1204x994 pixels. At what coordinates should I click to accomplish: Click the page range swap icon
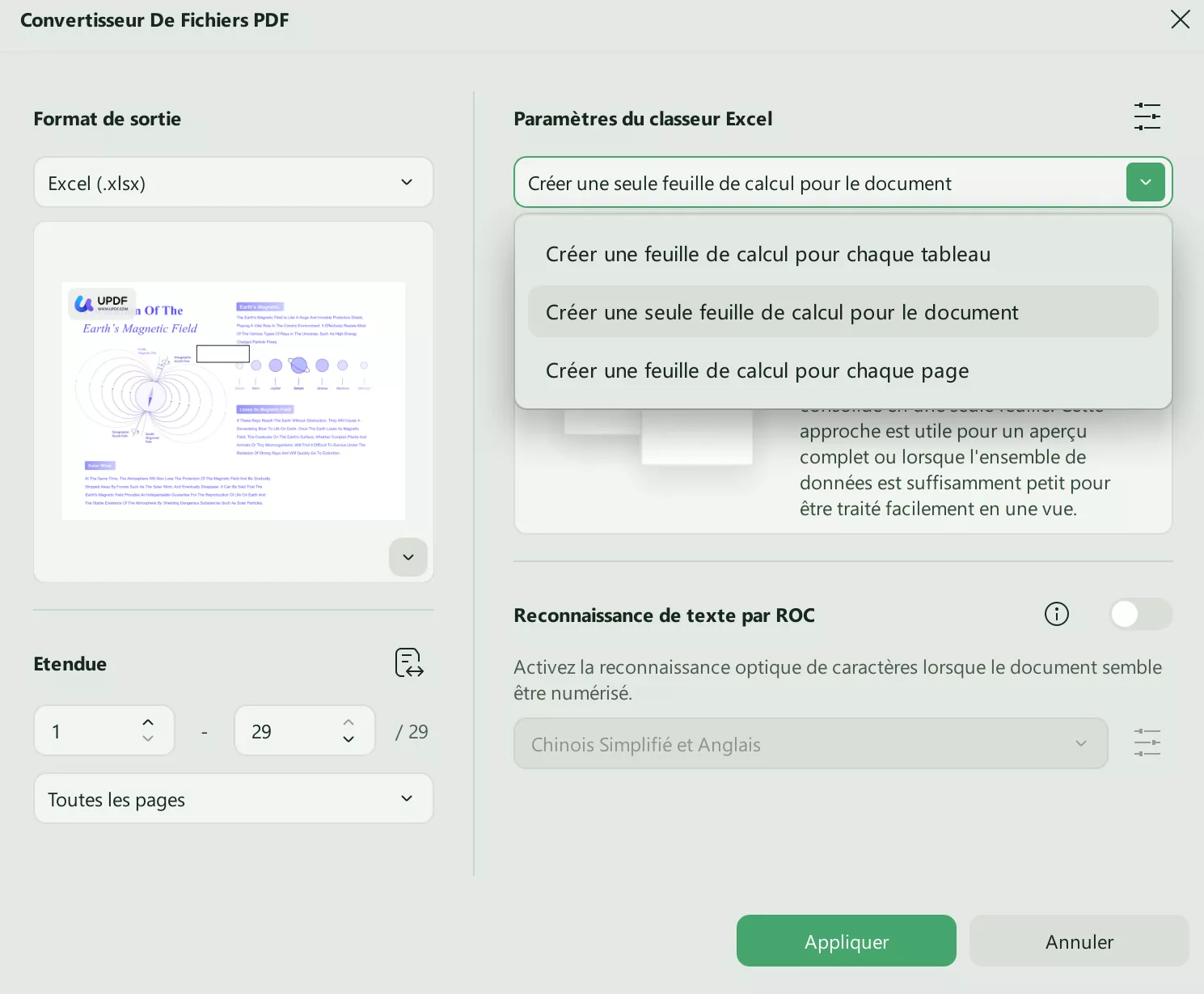point(409,663)
